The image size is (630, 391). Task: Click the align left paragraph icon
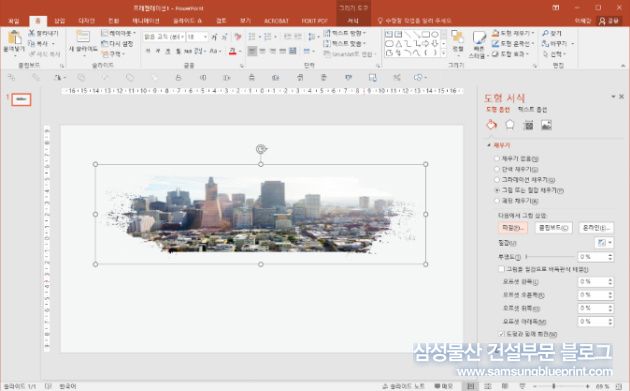point(252,51)
